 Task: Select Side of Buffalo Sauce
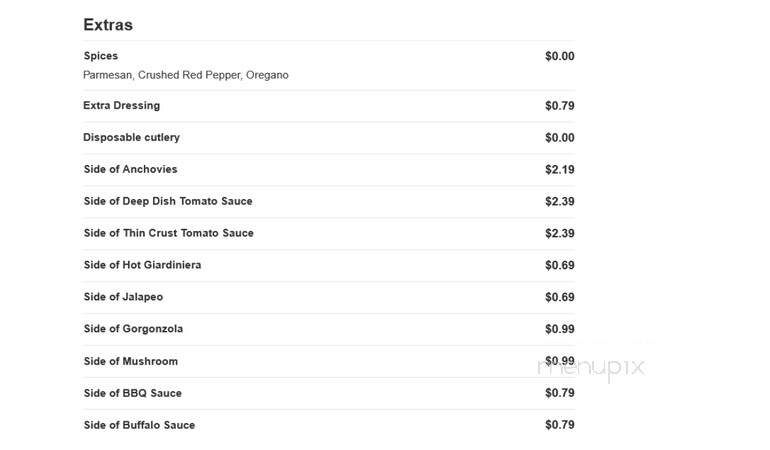[329, 425]
